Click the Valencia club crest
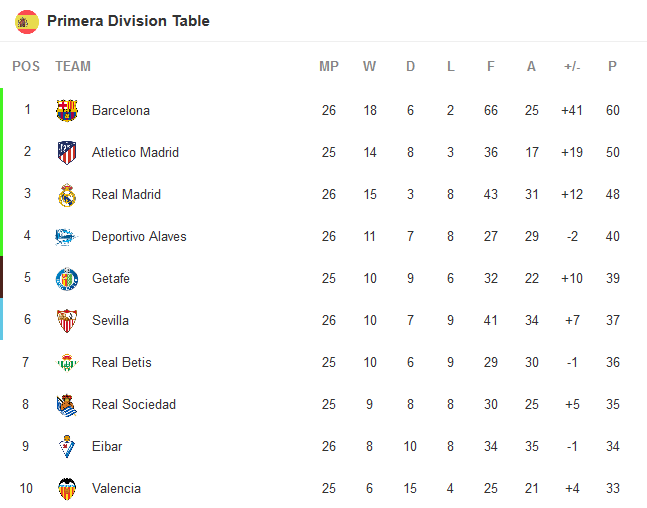 tap(67, 489)
